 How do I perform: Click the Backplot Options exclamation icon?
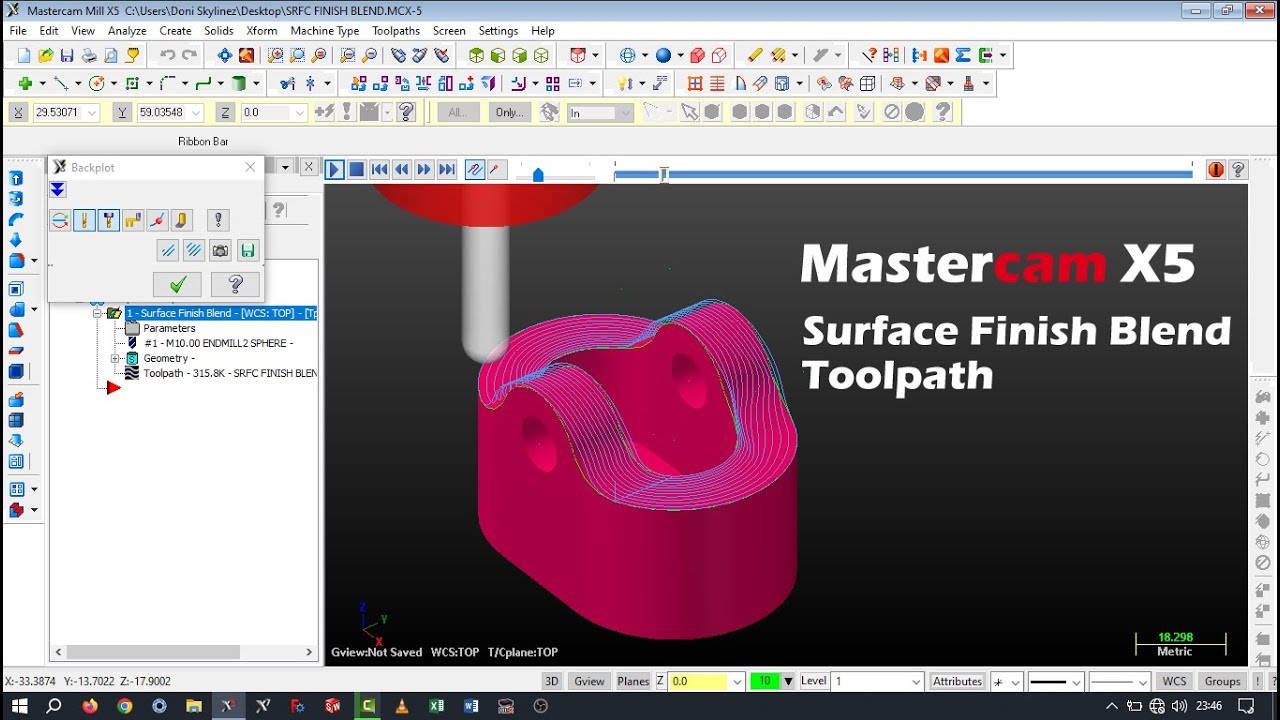[218, 220]
